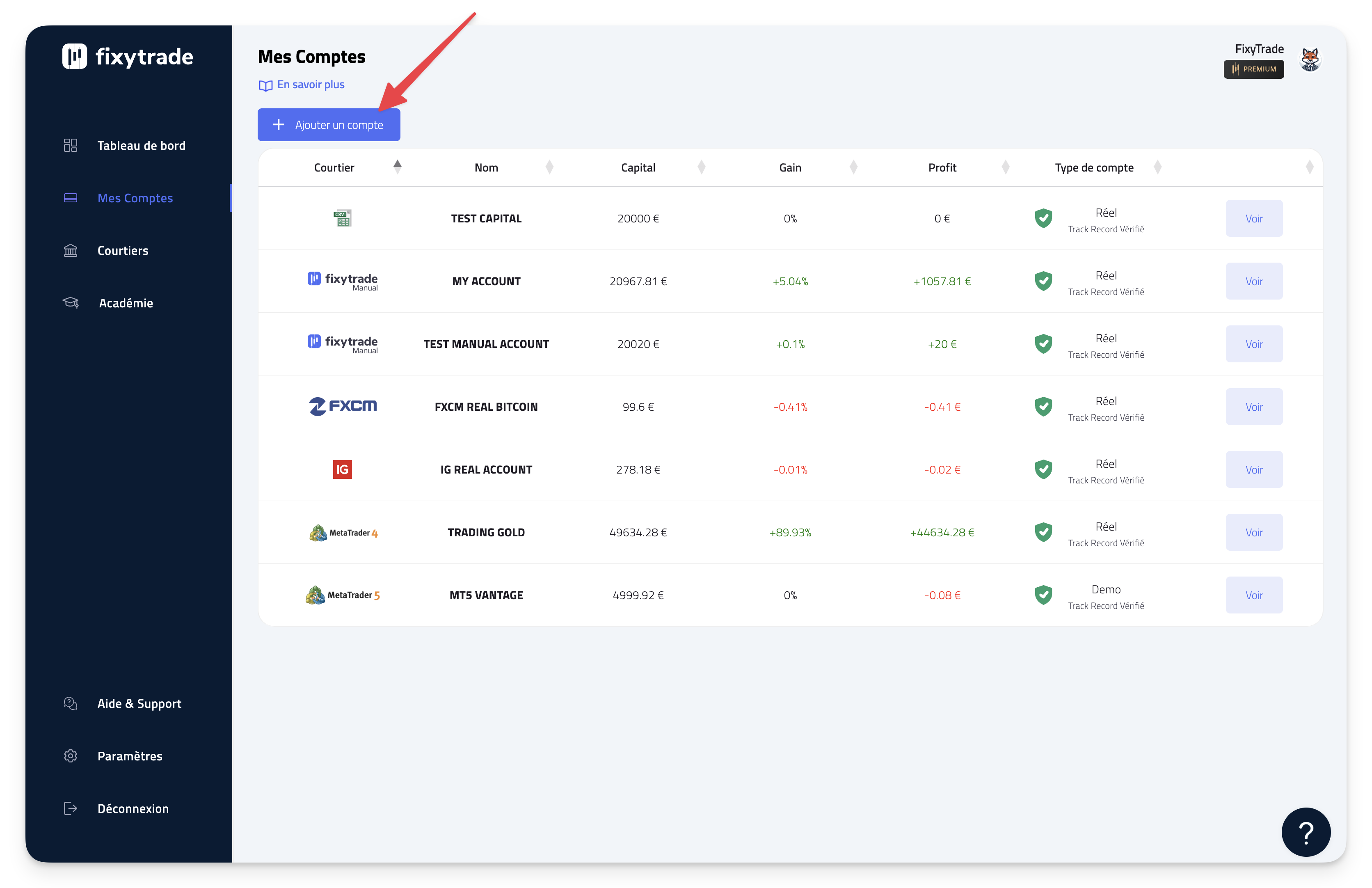1372x888 pixels.
Task: Click the Paramètres gear icon
Action: pyautogui.click(x=70, y=755)
